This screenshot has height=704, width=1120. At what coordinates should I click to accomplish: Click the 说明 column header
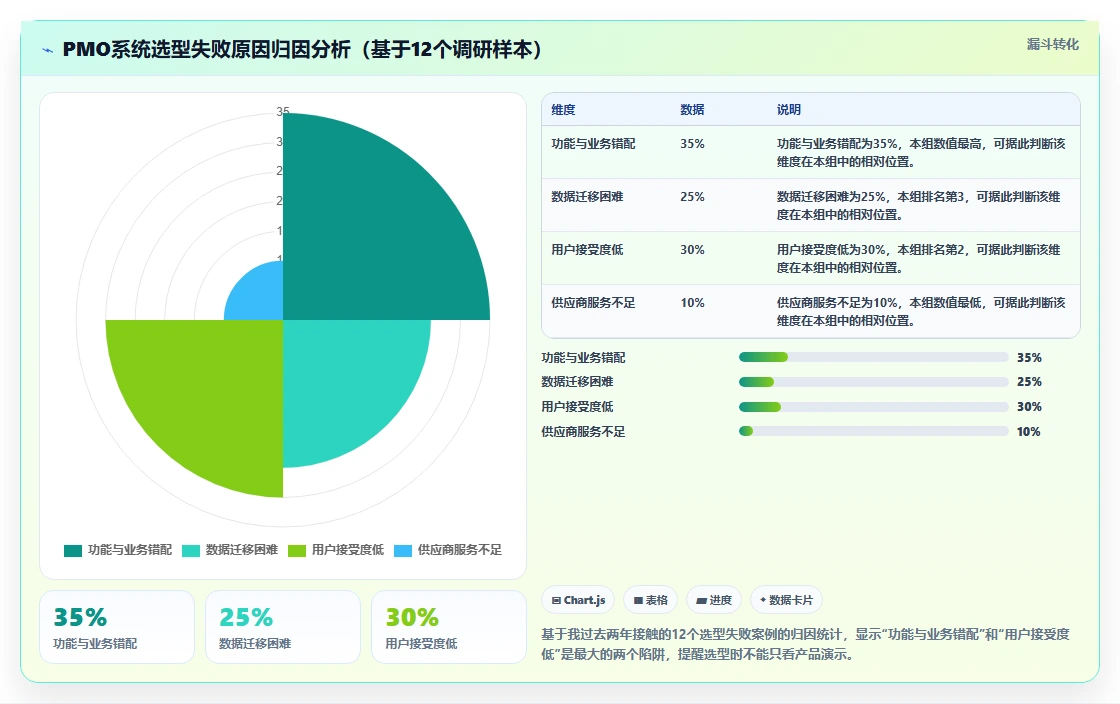pos(789,110)
